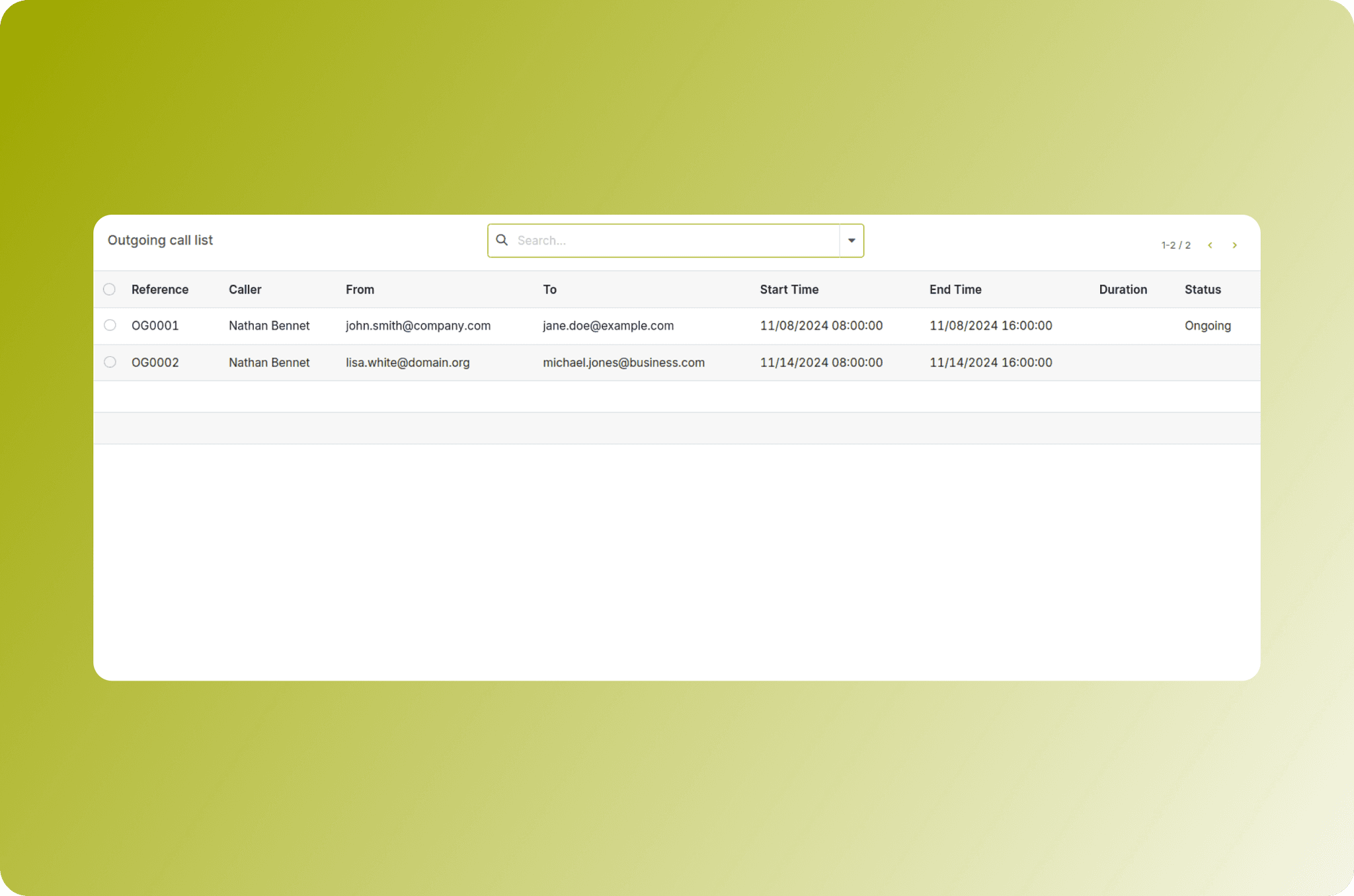Click jane.doe@example.com cell
1354x896 pixels.
pos(608,326)
